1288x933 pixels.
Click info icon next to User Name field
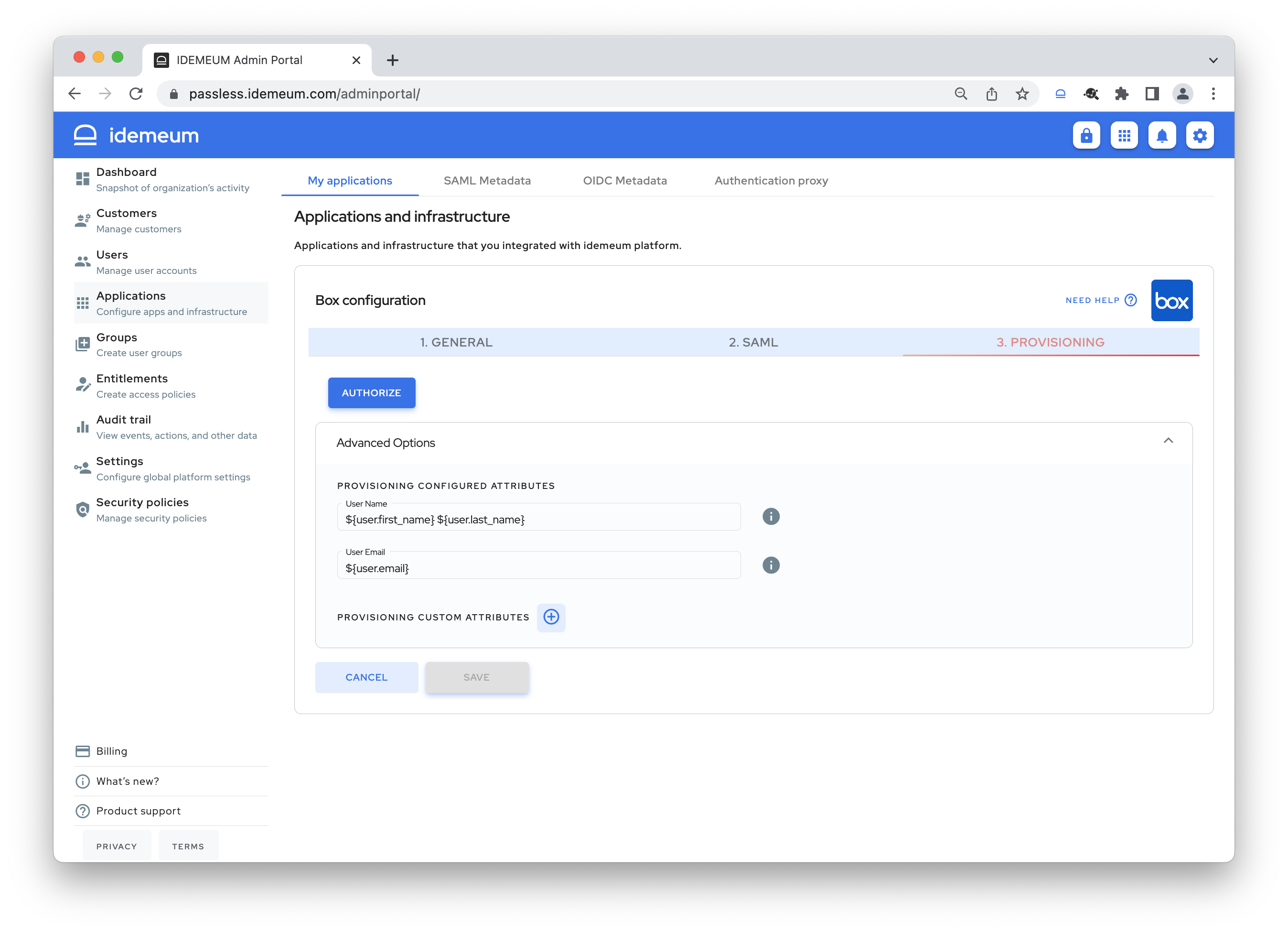[x=771, y=517]
